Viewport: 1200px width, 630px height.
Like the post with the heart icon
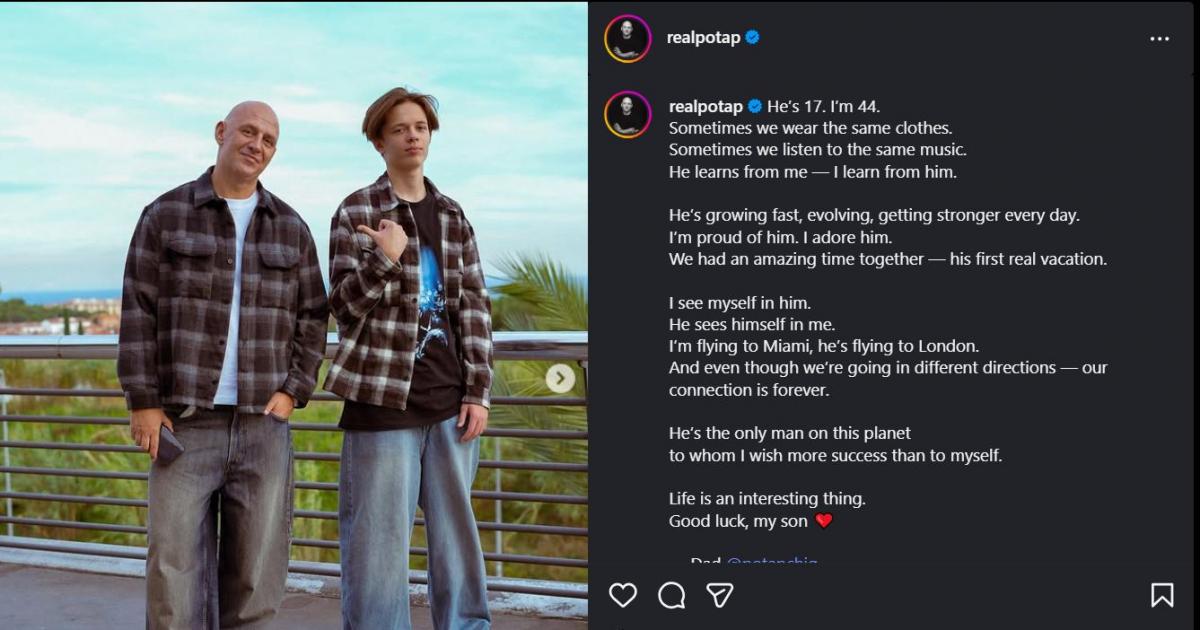pos(623,595)
